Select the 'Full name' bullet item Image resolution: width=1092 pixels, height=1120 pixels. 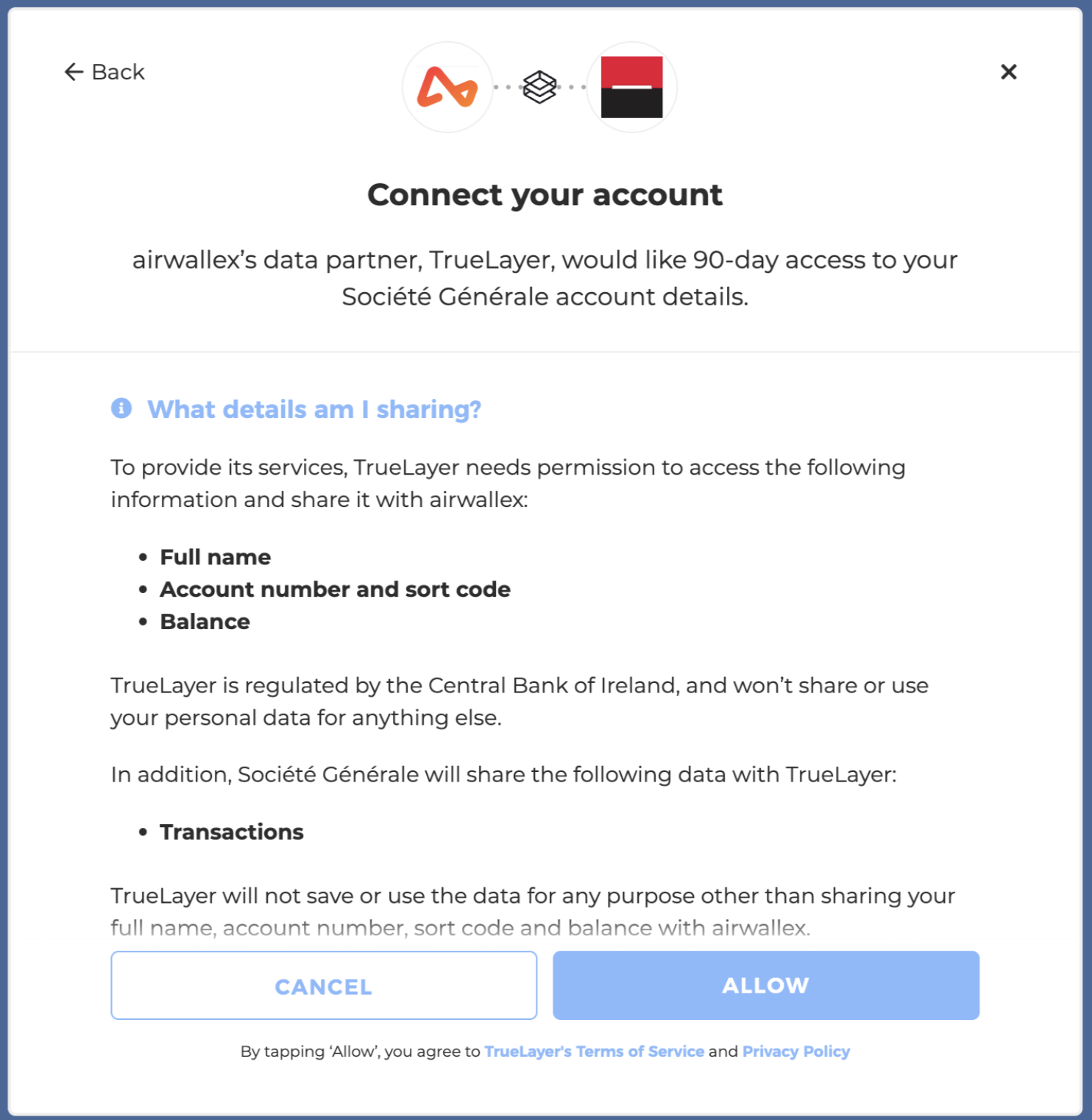click(216, 557)
